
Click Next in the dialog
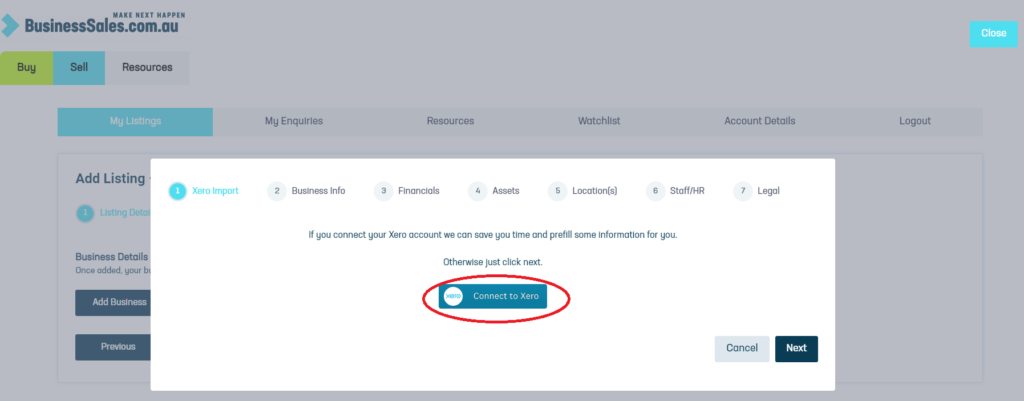point(796,349)
